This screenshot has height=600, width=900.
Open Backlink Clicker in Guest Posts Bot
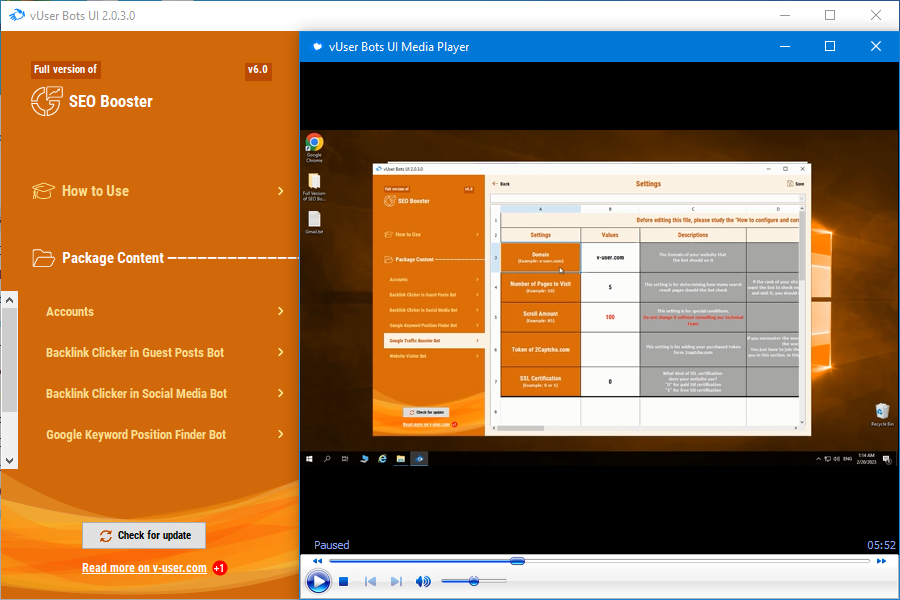click(135, 353)
